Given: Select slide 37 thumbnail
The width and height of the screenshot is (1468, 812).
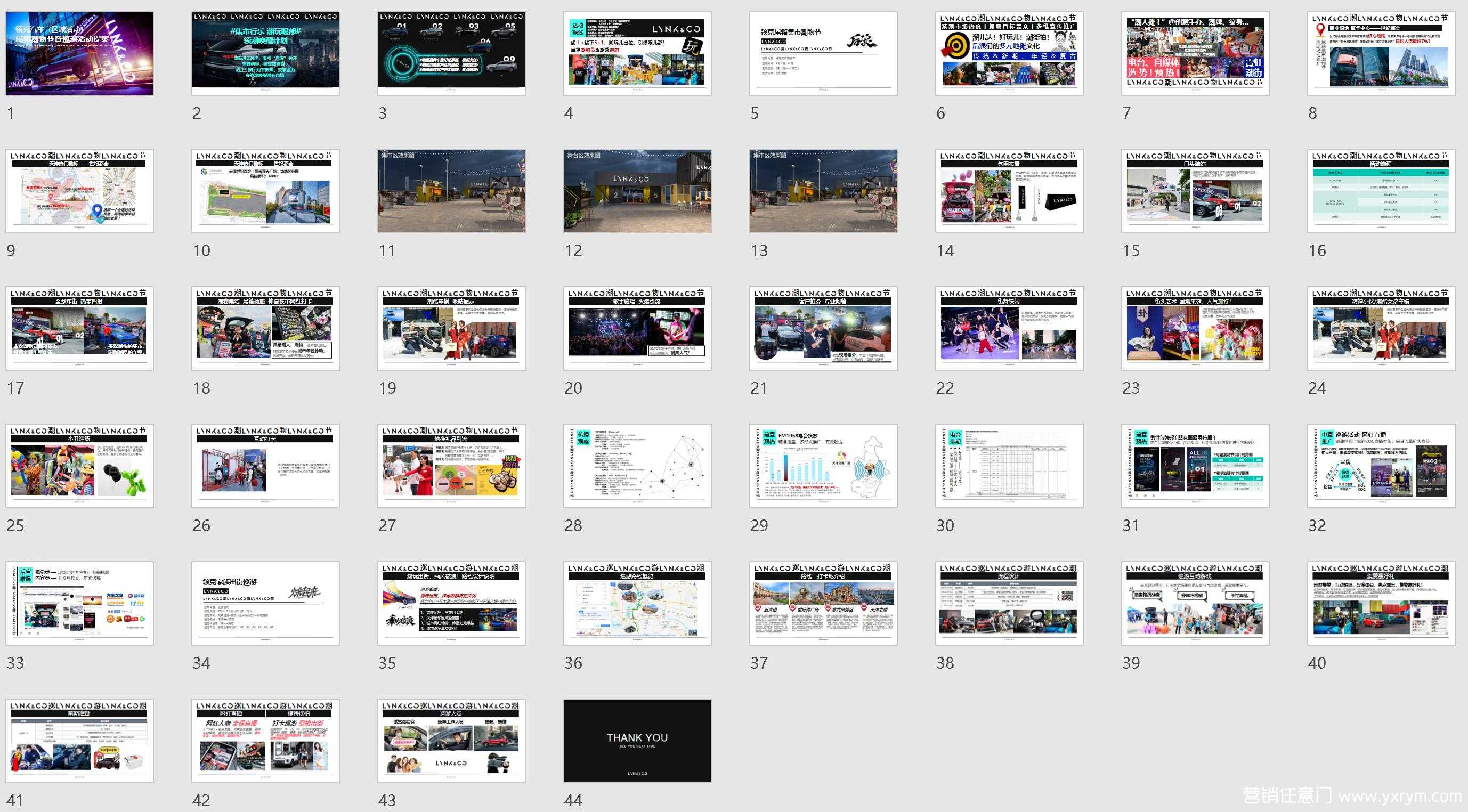Looking at the screenshot, I should click(x=823, y=604).
